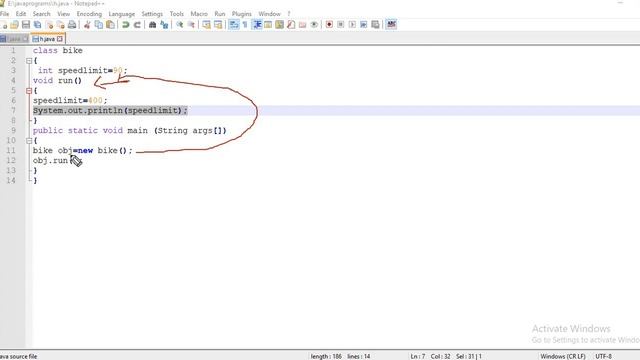Open the Language menu

click(x=121, y=14)
